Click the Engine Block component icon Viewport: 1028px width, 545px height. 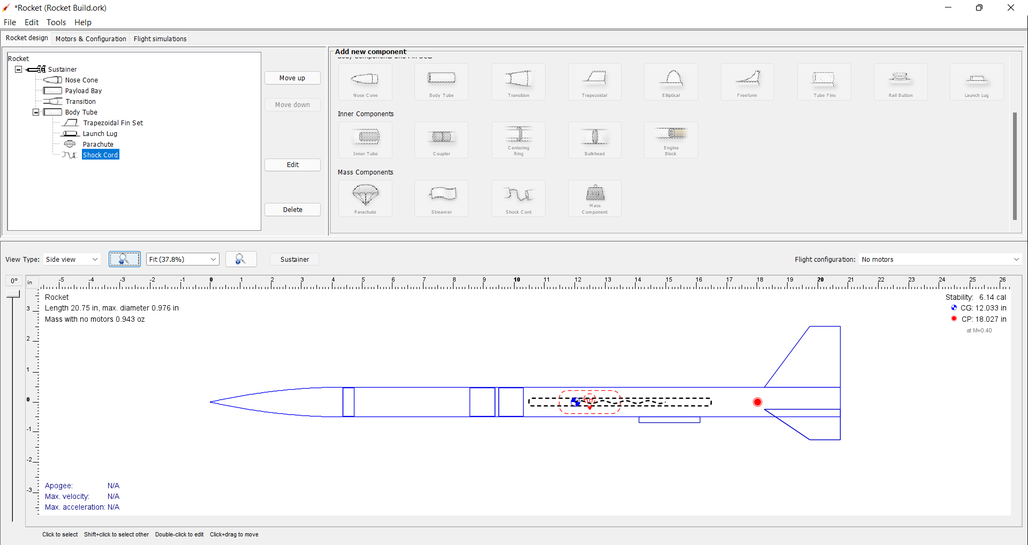pyautogui.click(x=671, y=140)
